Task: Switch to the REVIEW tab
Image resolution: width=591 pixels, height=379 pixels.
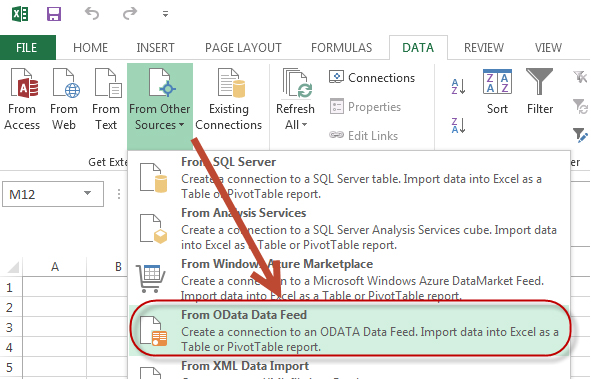Action: [484, 47]
